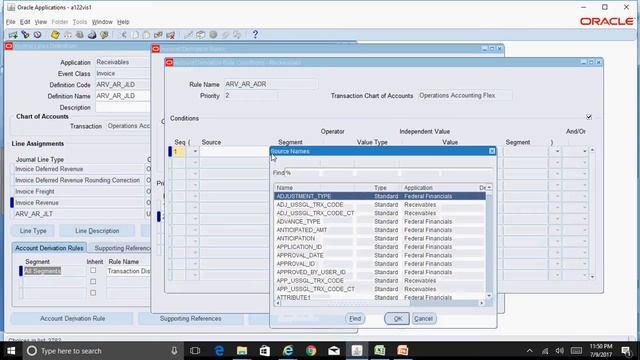Open the View menu
Image resolution: width=640 pixels, height=360 pixels.
(x=40, y=22)
